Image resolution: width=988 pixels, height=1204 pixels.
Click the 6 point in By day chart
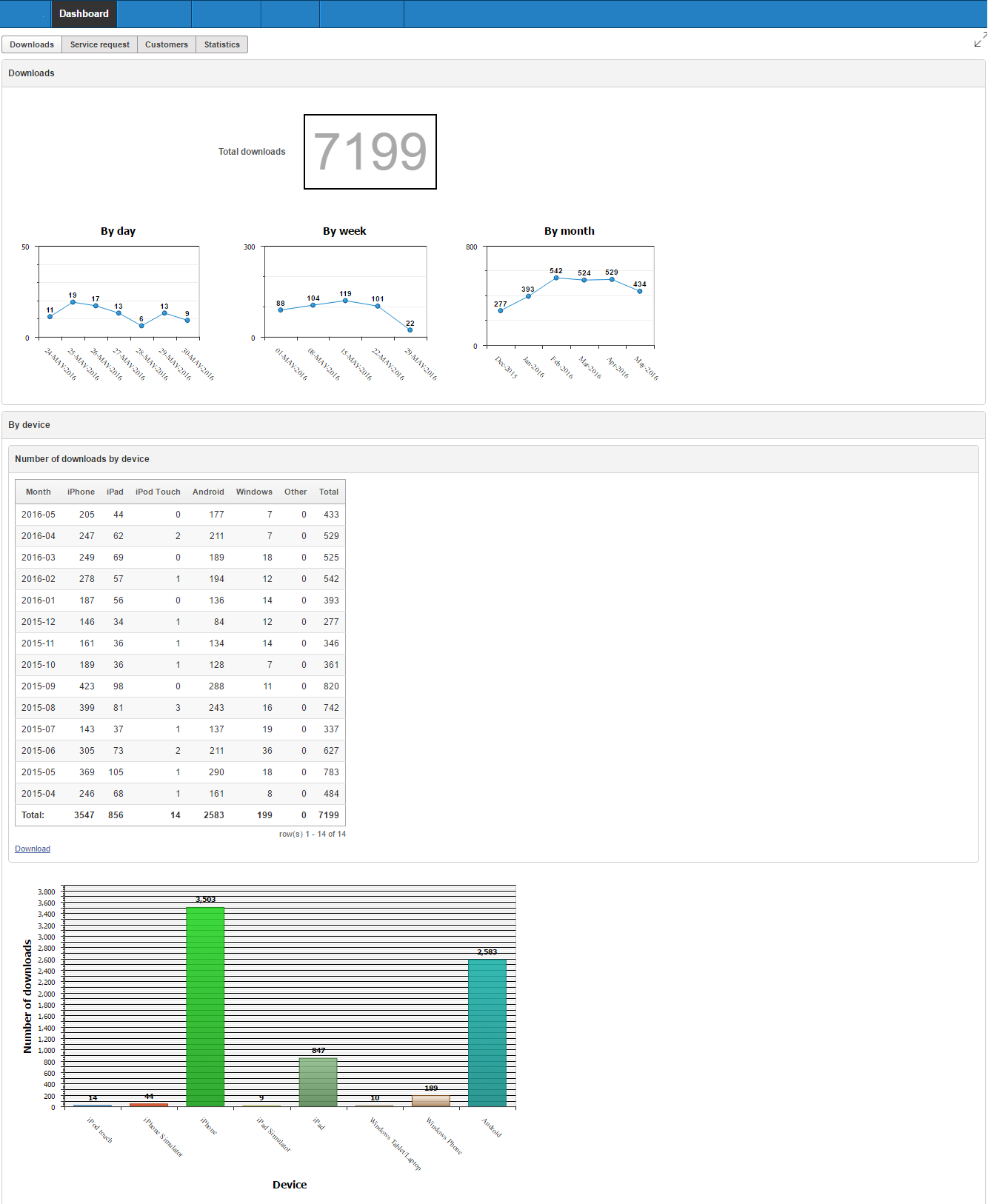point(141,326)
